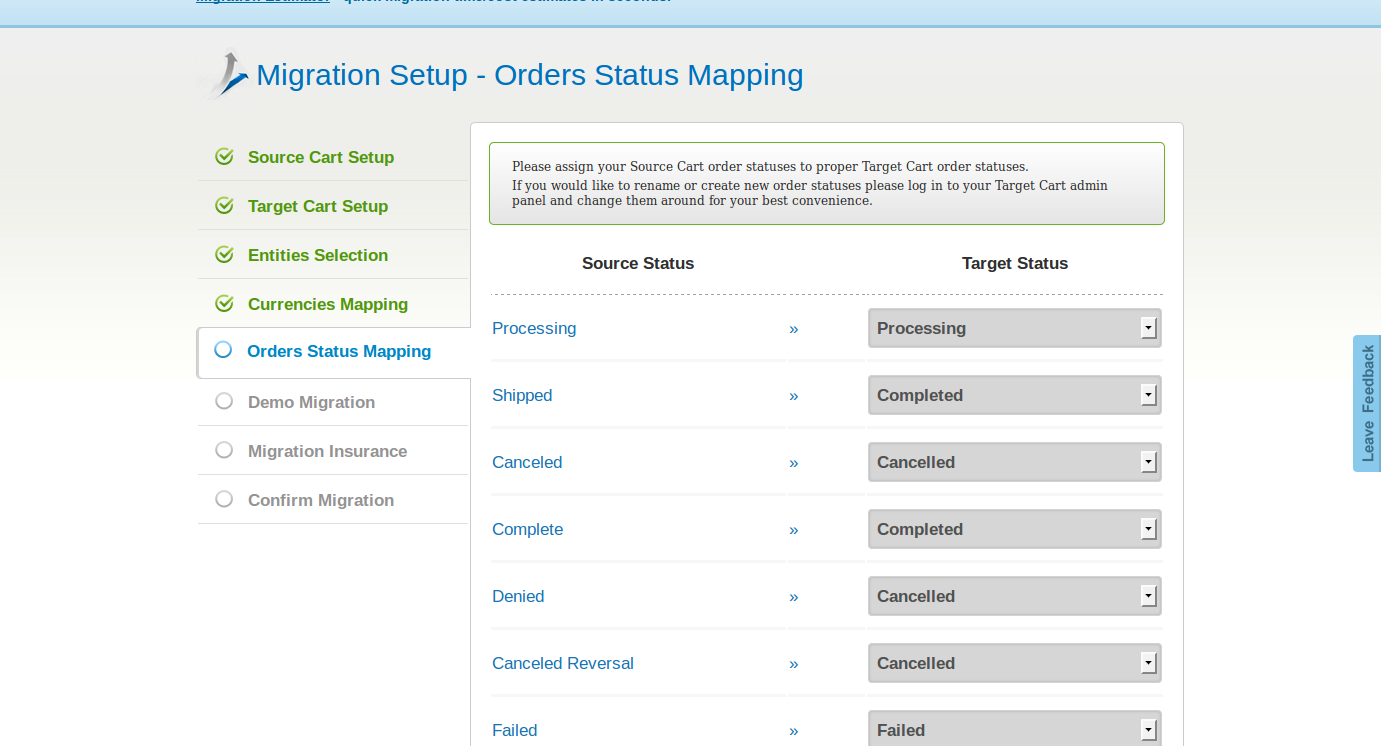Click the grey circle beside Demo Migration
Screen dimensions: 1381x746
pyautogui.click(x=224, y=401)
